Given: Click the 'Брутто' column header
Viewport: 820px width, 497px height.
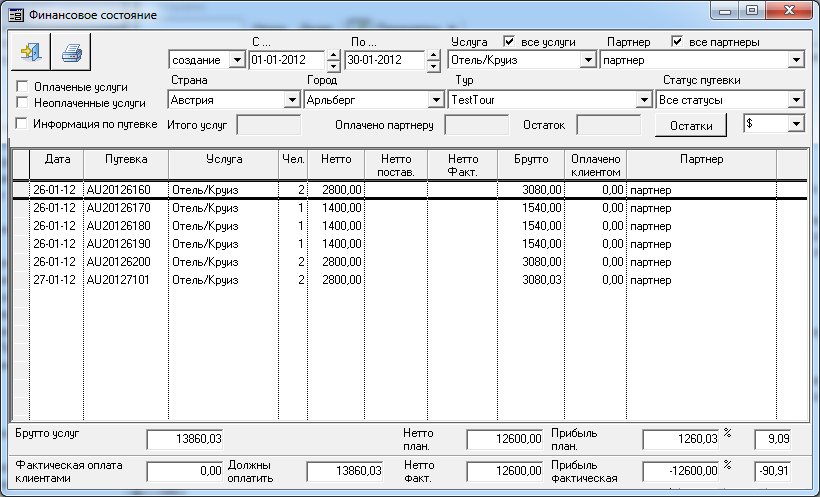Looking at the screenshot, I should pyautogui.click(x=530, y=159).
